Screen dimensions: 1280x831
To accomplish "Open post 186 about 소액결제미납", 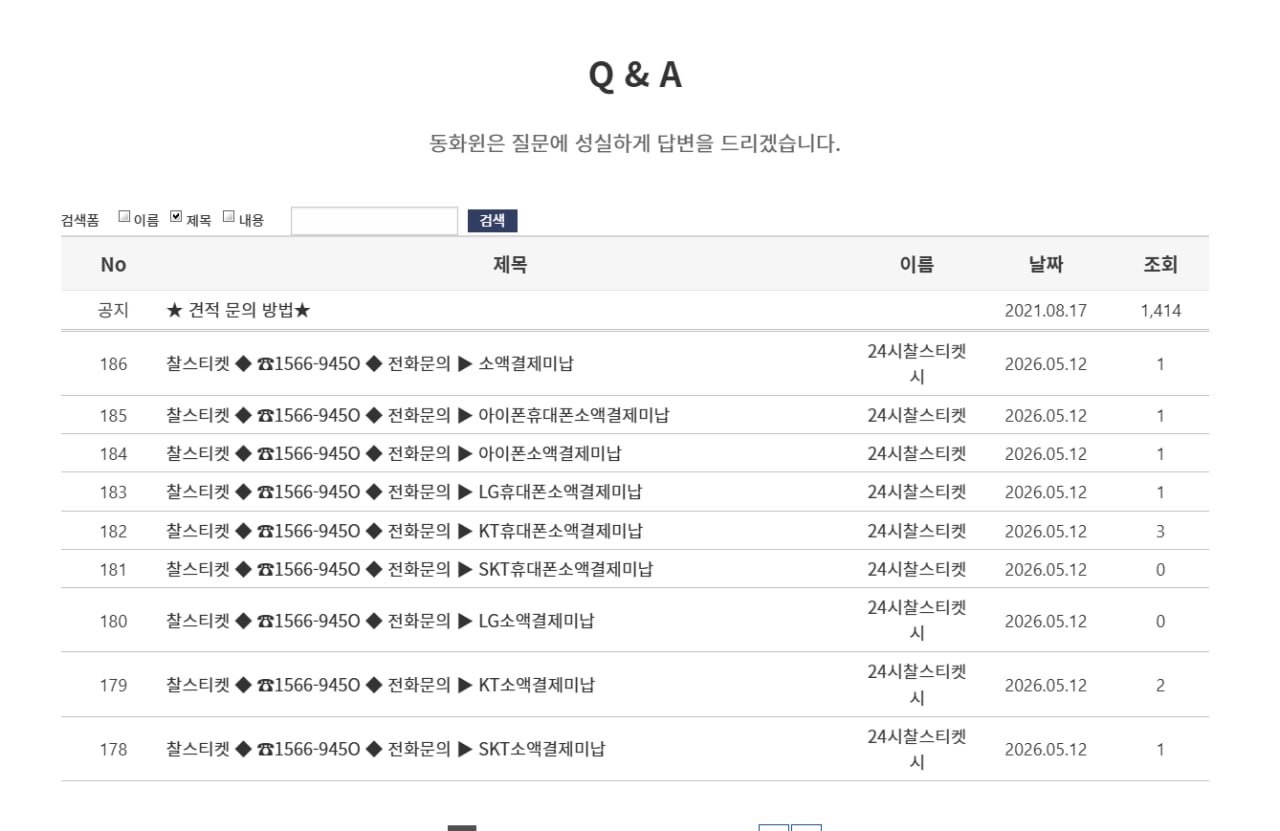I will pyautogui.click(x=369, y=364).
